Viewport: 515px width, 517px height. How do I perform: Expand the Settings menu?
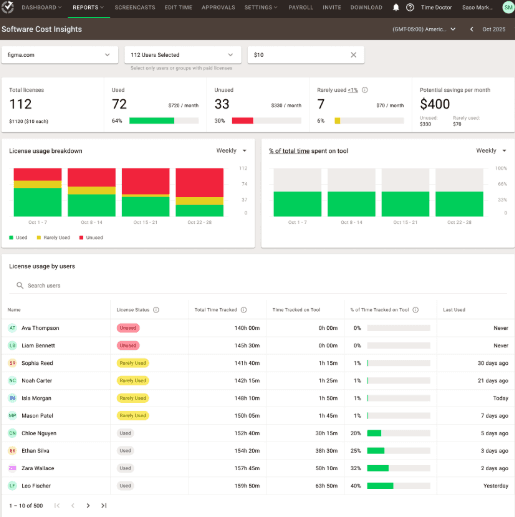click(x=261, y=7)
